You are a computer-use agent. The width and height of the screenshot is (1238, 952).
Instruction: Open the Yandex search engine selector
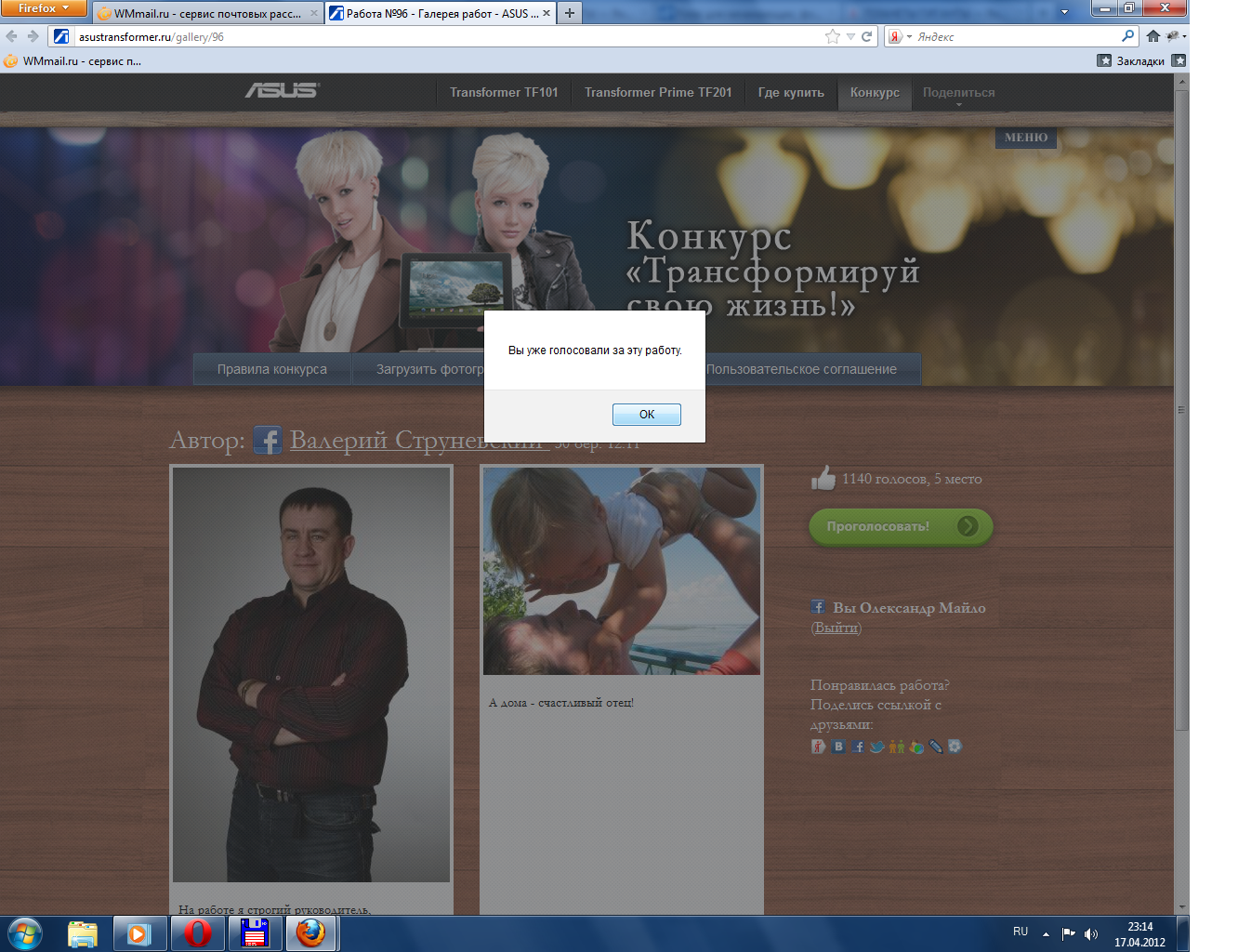(899, 36)
